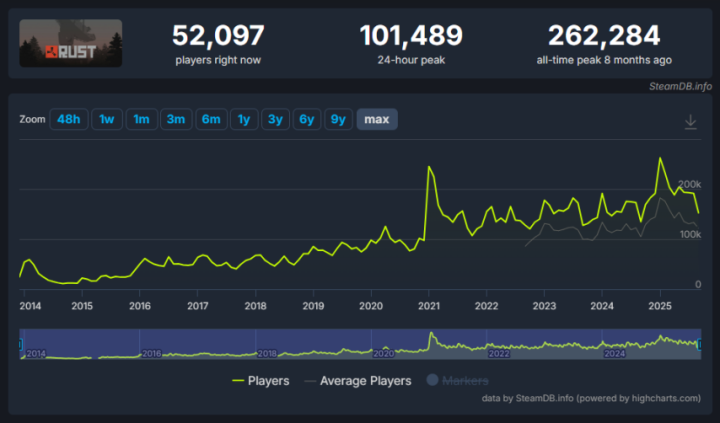This screenshot has width=720, height=423.
Task: Click the 2020 position in navigator strip
Action: (x=383, y=353)
